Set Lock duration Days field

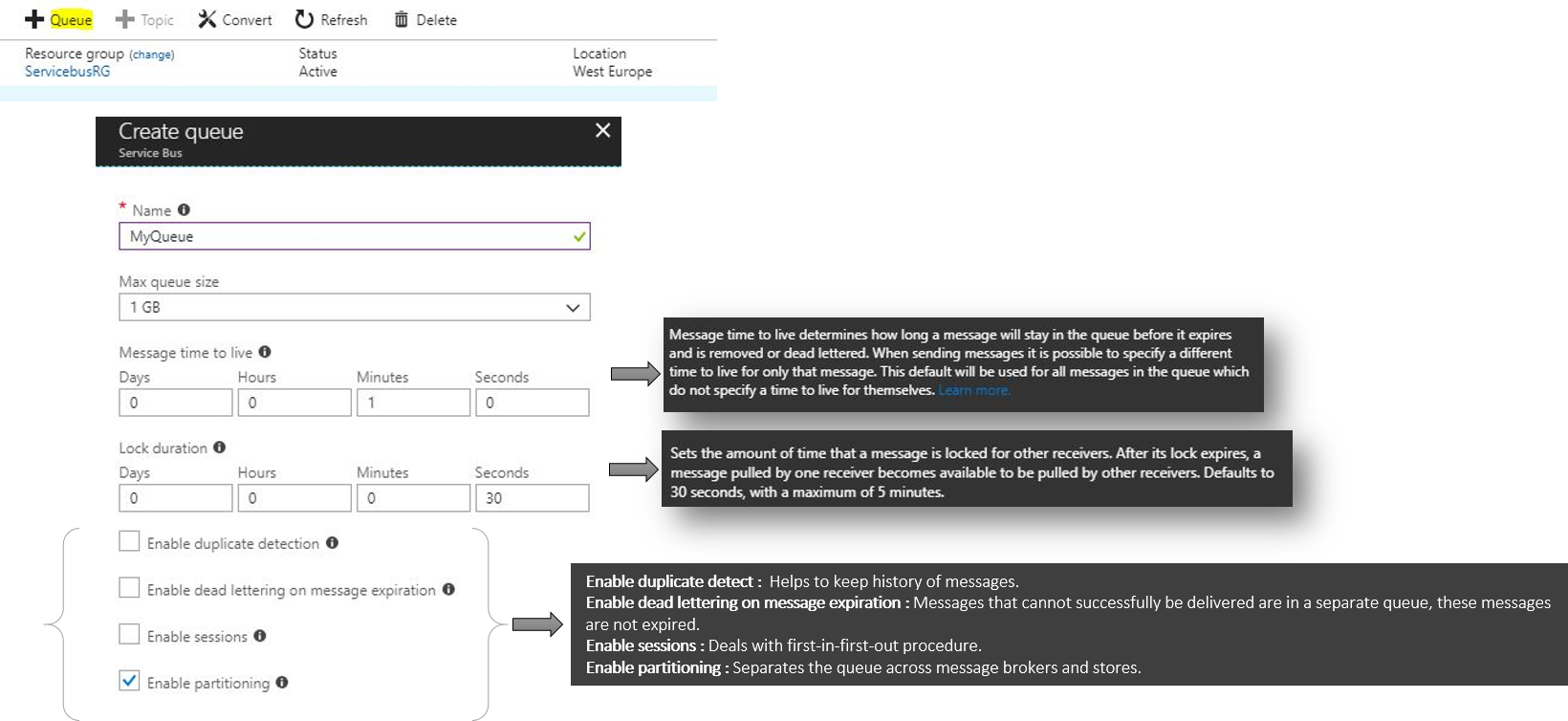pyautogui.click(x=176, y=498)
